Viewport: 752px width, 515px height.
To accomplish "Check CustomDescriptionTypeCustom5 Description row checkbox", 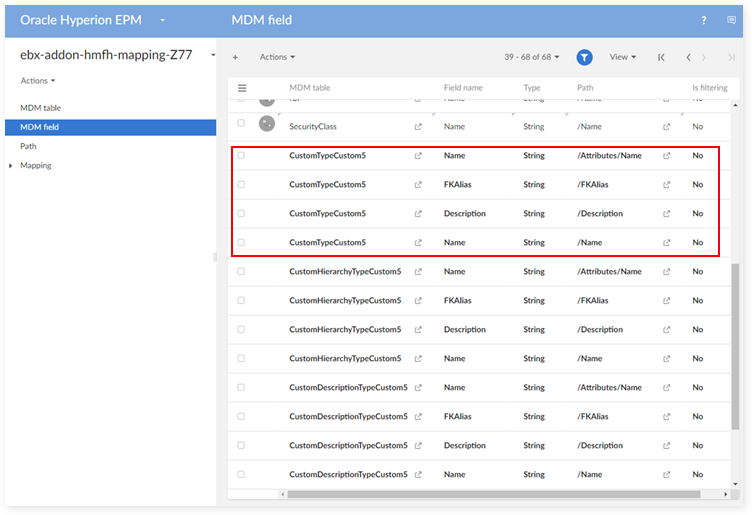I will tap(241, 445).
